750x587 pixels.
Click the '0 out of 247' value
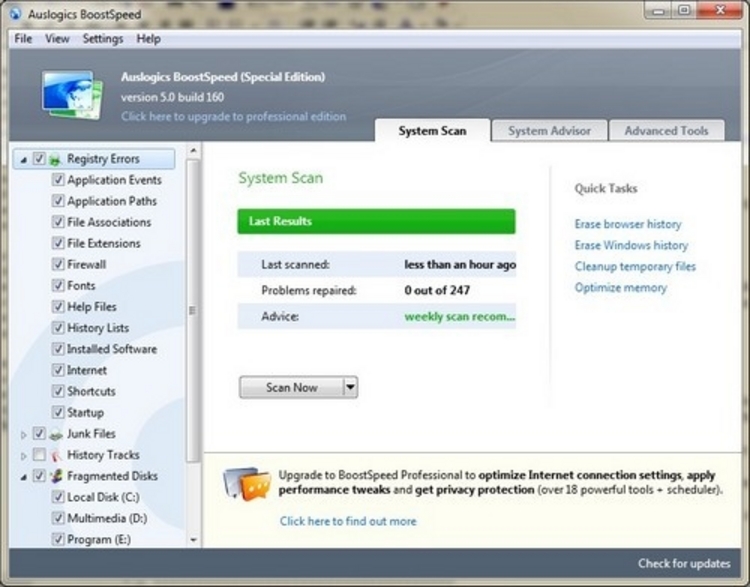coord(437,290)
